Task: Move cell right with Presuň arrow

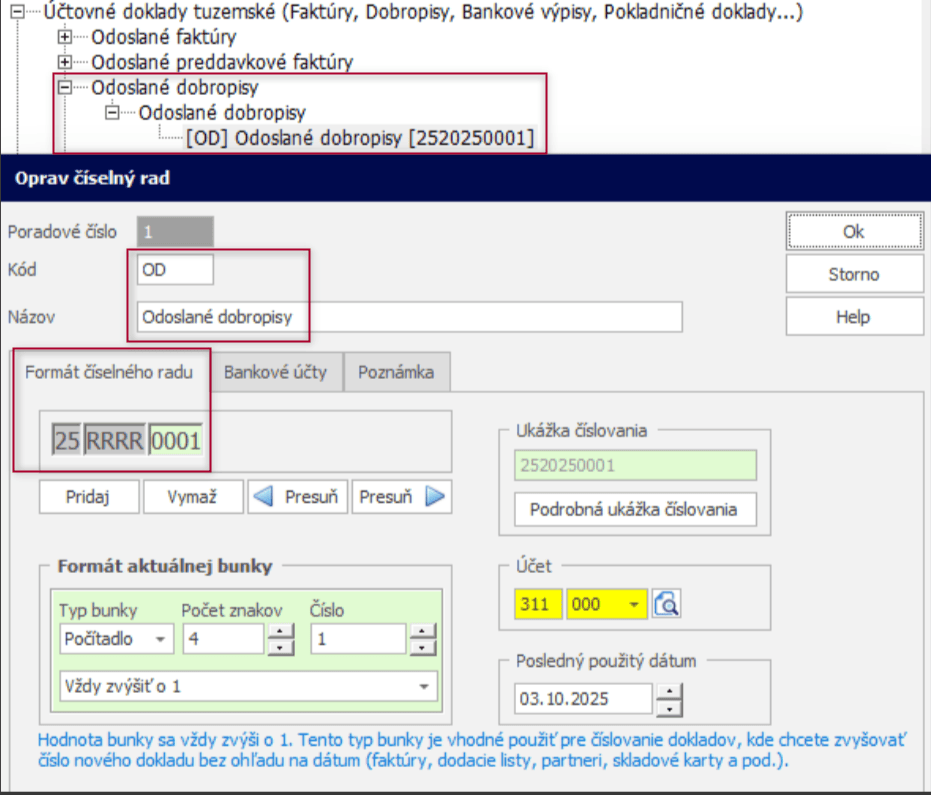Action: coord(401,497)
